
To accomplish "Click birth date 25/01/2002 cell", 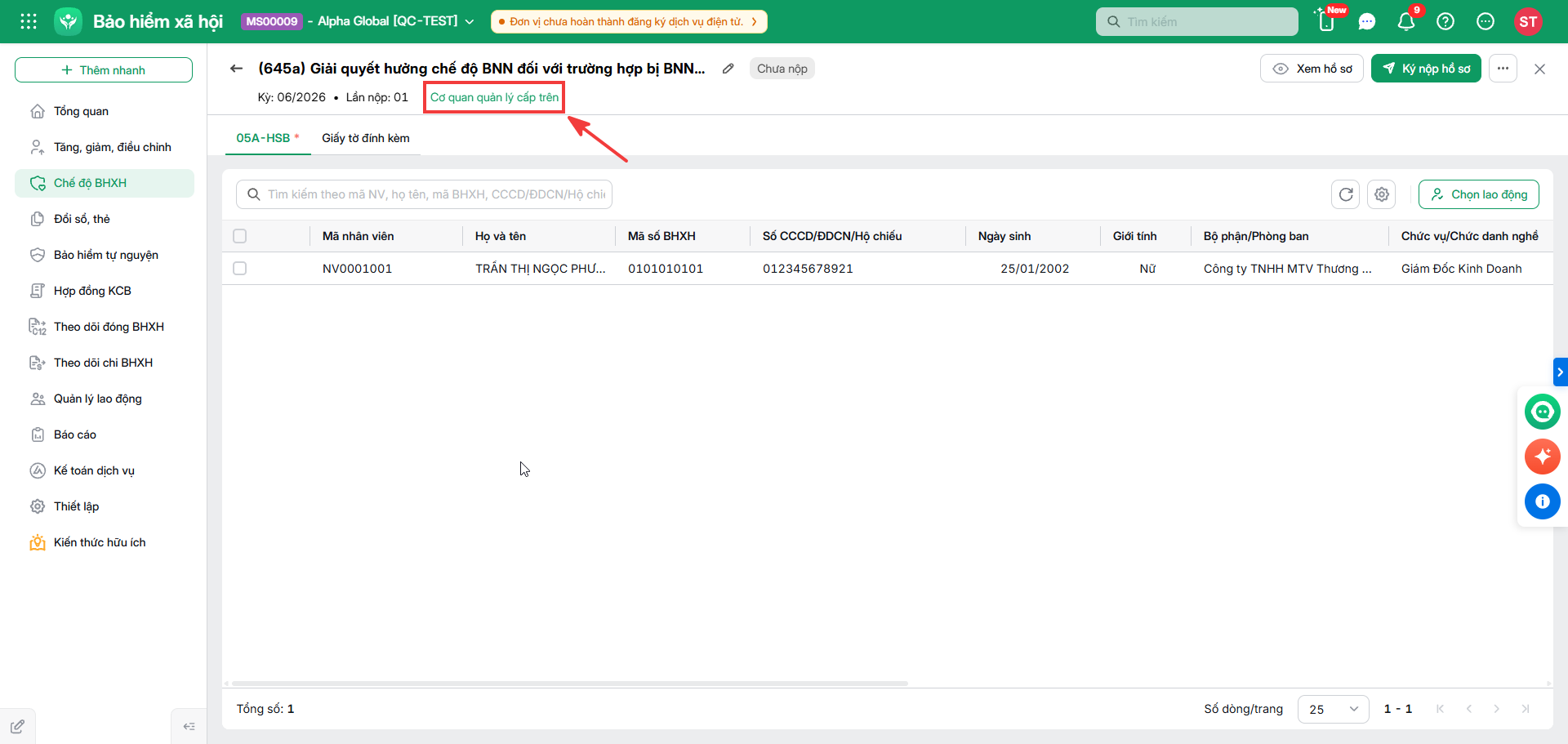I will (x=1035, y=269).
